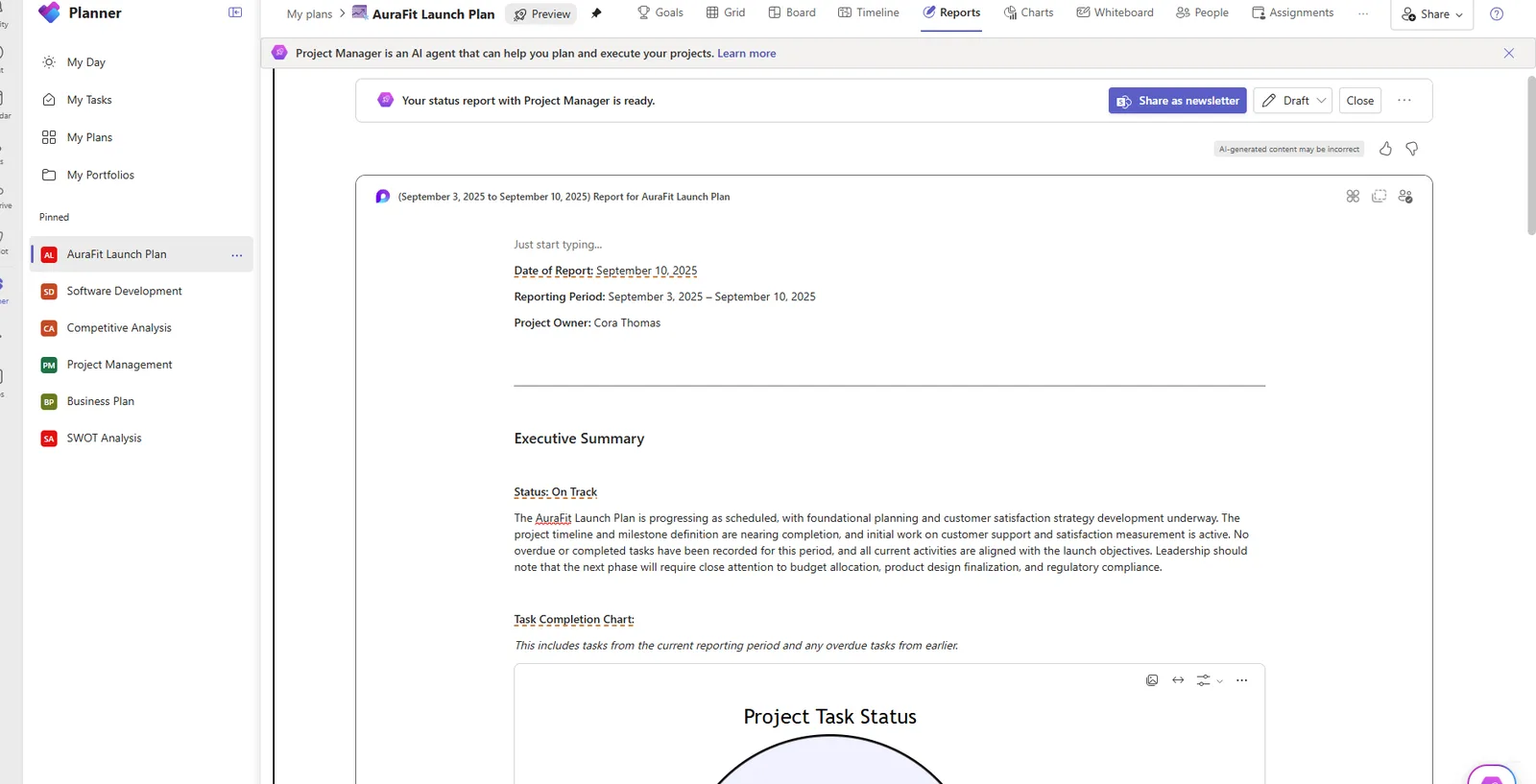Collapse the Planner sidebar panel icon
This screenshot has width=1536, height=784.
(x=235, y=12)
